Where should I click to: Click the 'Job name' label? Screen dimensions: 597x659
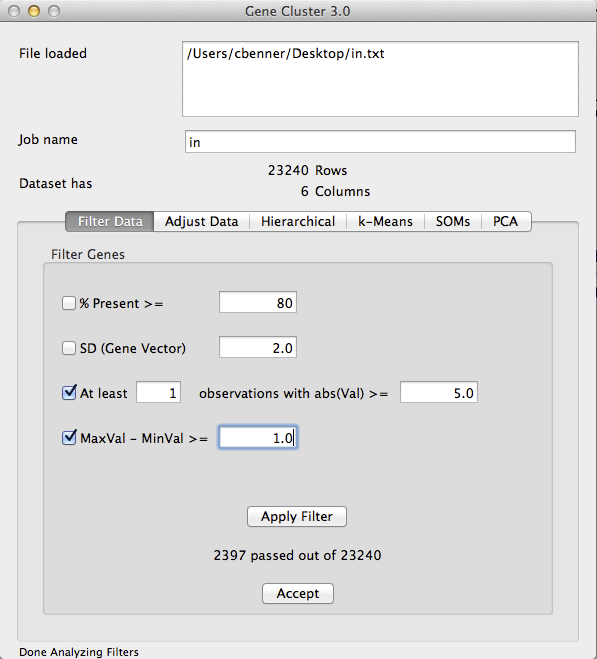48,140
